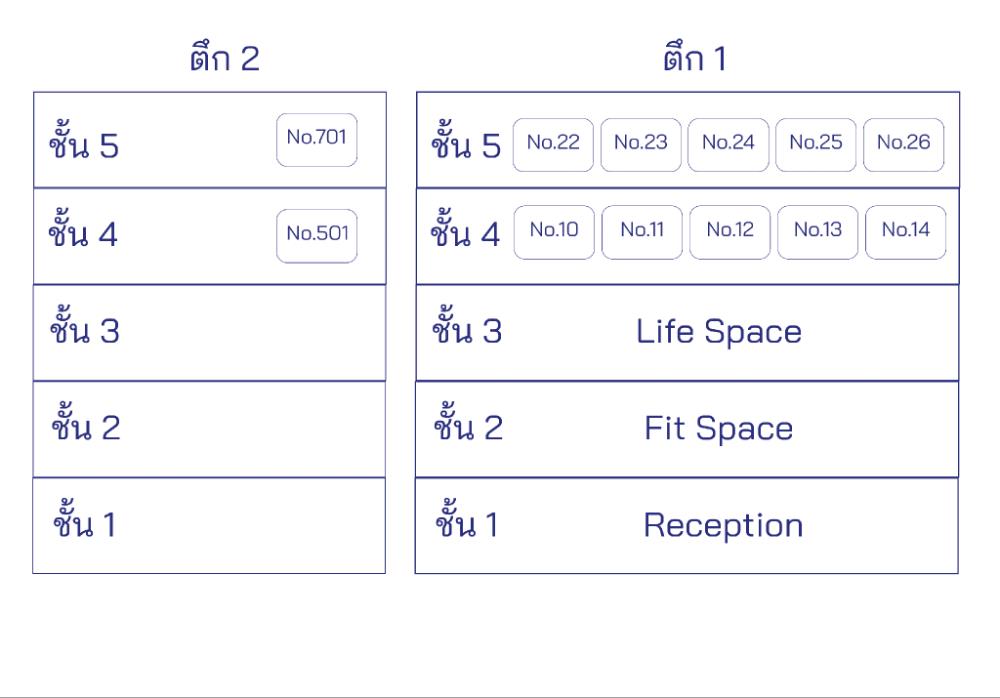Choose room No.12 on floor 4
Image resolution: width=1000 pixels, height=698 pixels.
tap(730, 232)
